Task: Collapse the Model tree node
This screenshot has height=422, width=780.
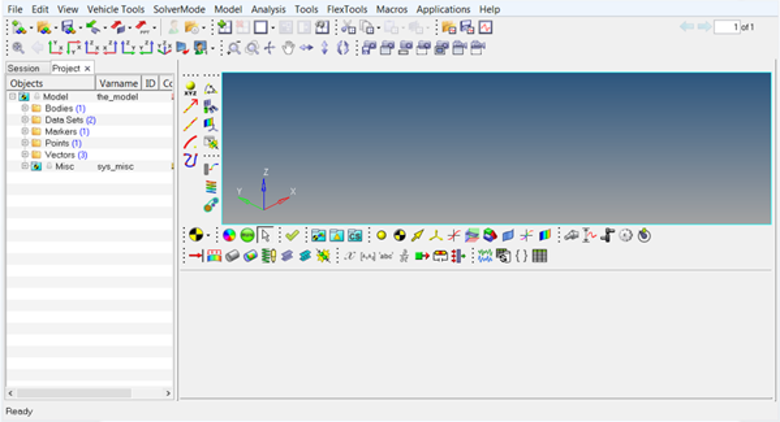Action: [x=12, y=97]
